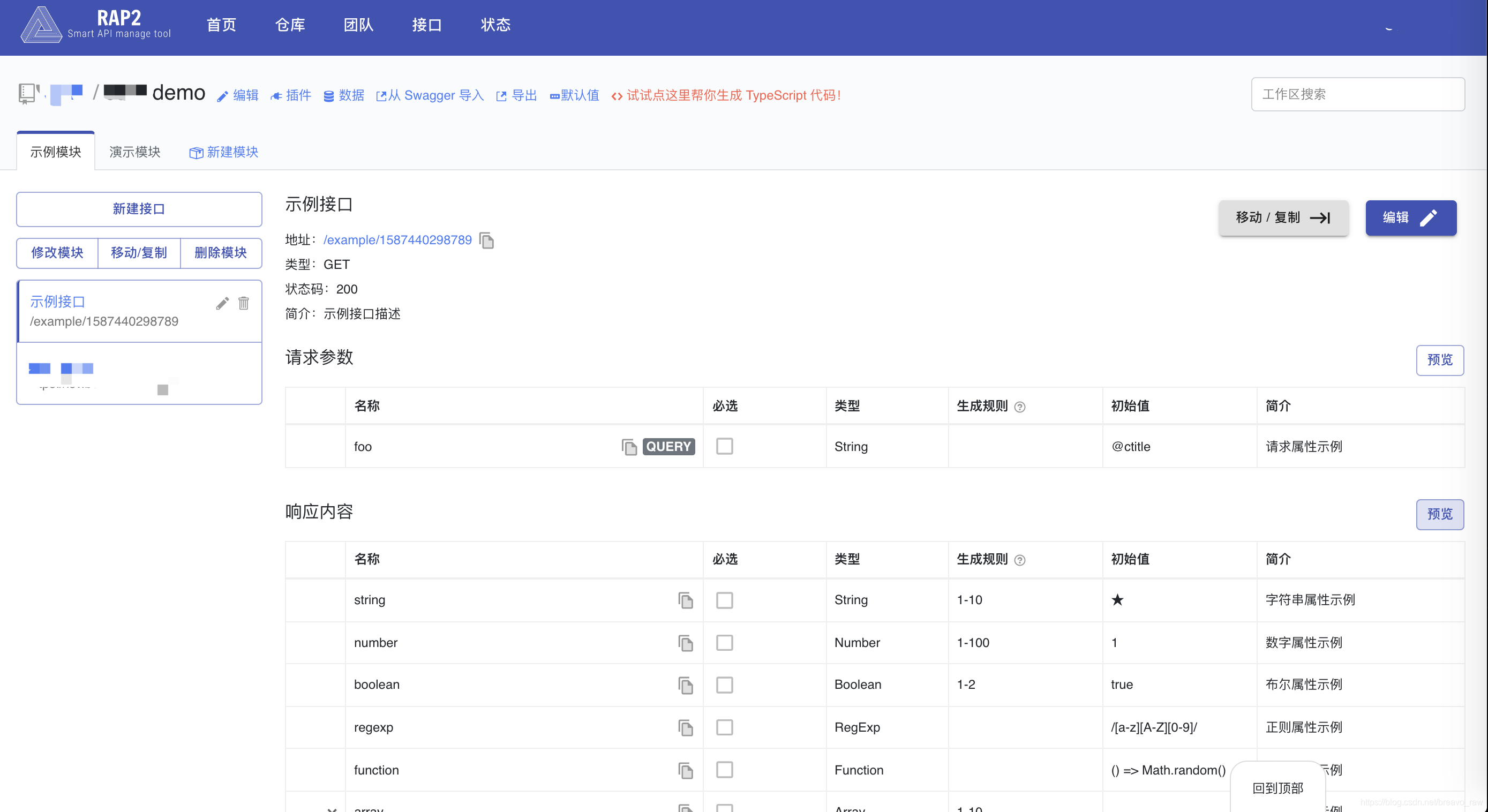1488x812 pixels.
Task: Show help for request 生成规则 column
Action: pos(1020,407)
